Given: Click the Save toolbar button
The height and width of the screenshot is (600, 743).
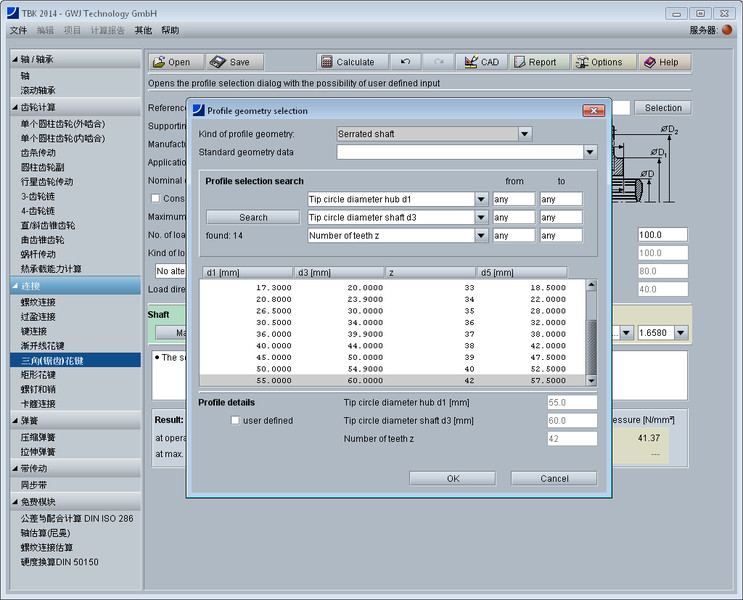Looking at the screenshot, I should 230,62.
